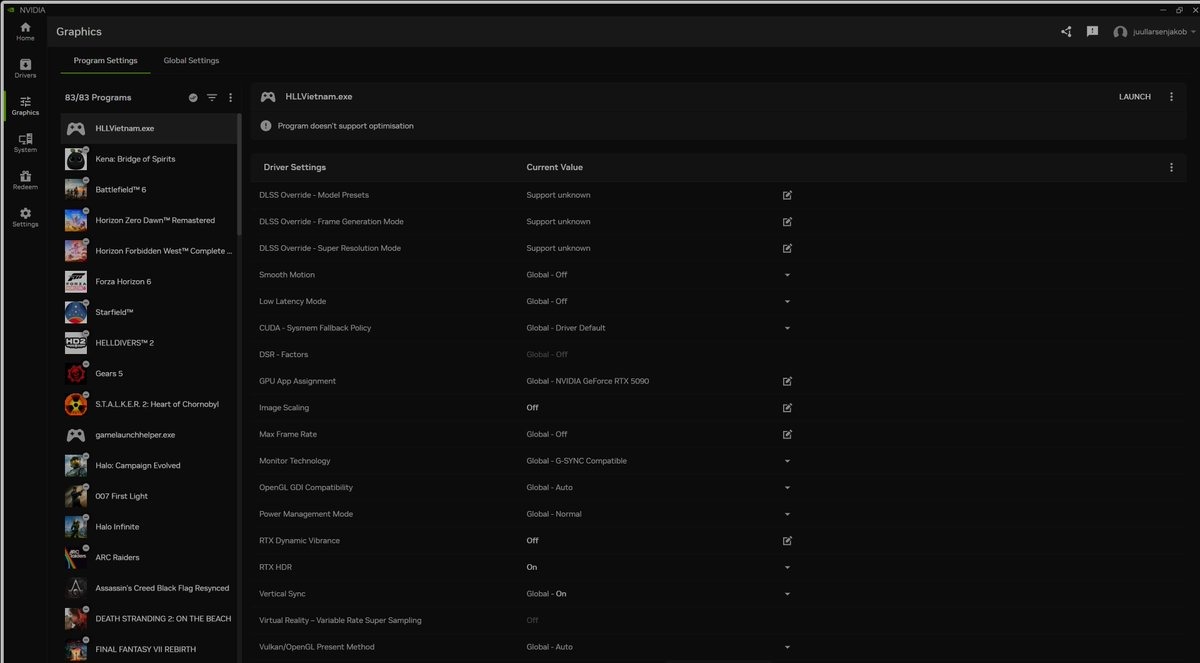The image size is (1200, 663).
Task: Select Forza Horizon 6 program
Action: (148, 282)
